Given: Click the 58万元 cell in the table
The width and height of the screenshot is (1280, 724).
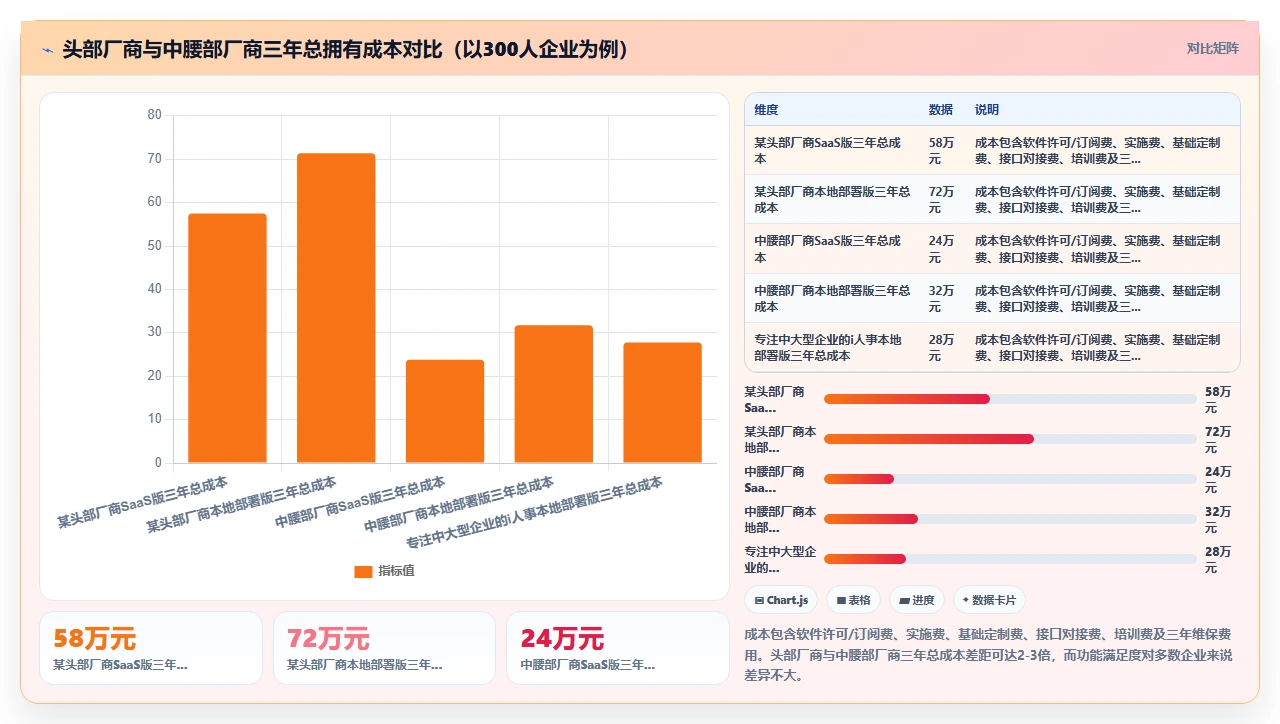Looking at the screenshot, I should point(941,151).
